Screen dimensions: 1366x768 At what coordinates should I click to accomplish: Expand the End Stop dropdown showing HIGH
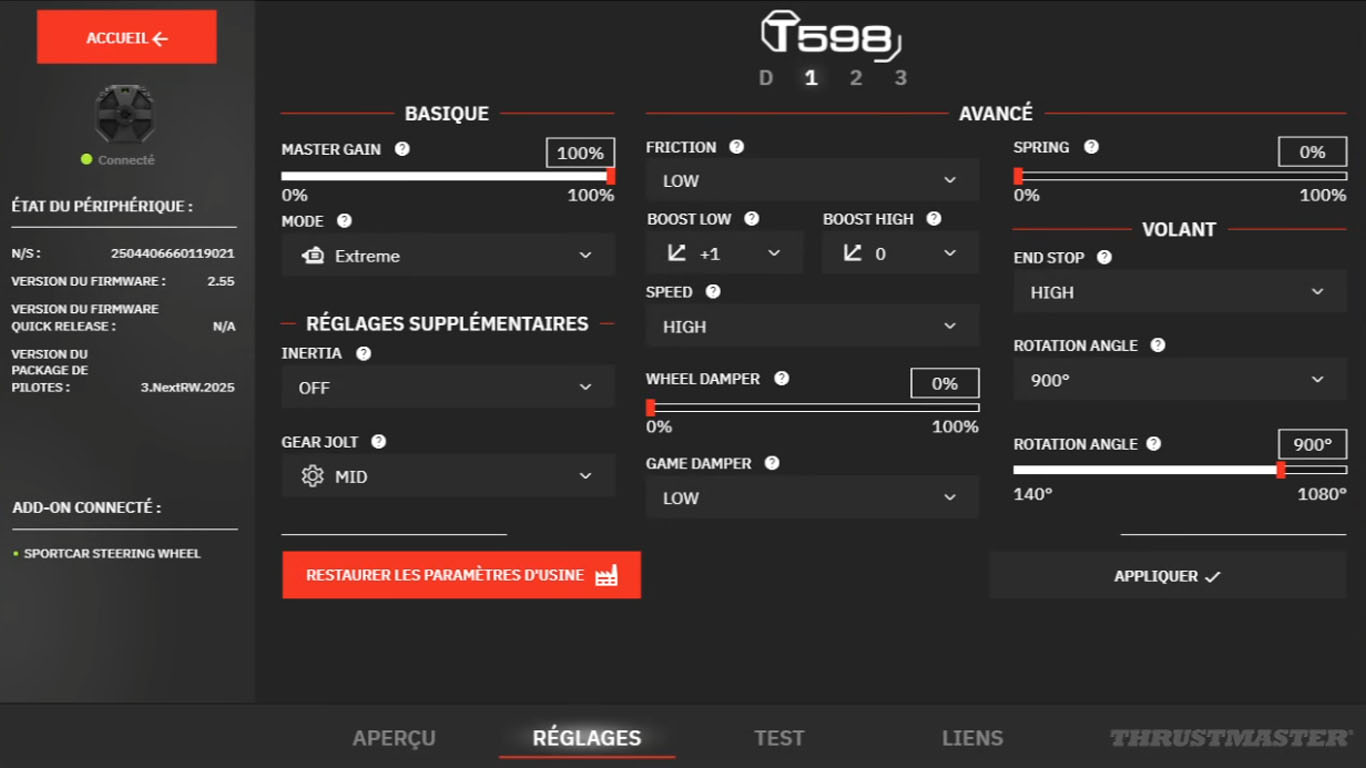1180,292
